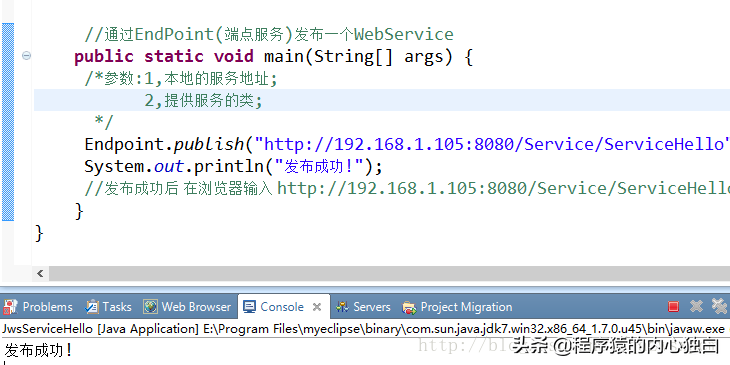This screenshot has height=365, width=730.
Task: Click the console output '发布成功!'
Action: [x=39, y=350]
